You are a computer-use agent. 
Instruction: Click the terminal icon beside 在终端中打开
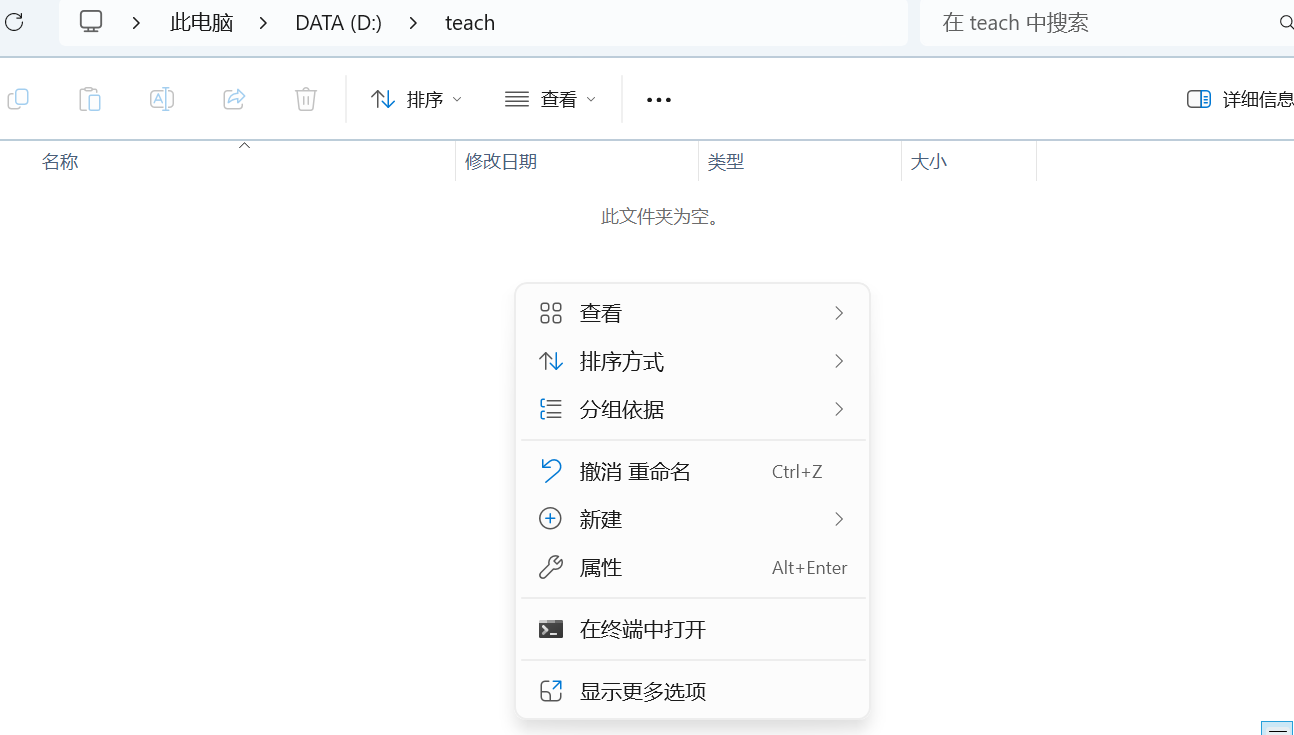[551, 629]
